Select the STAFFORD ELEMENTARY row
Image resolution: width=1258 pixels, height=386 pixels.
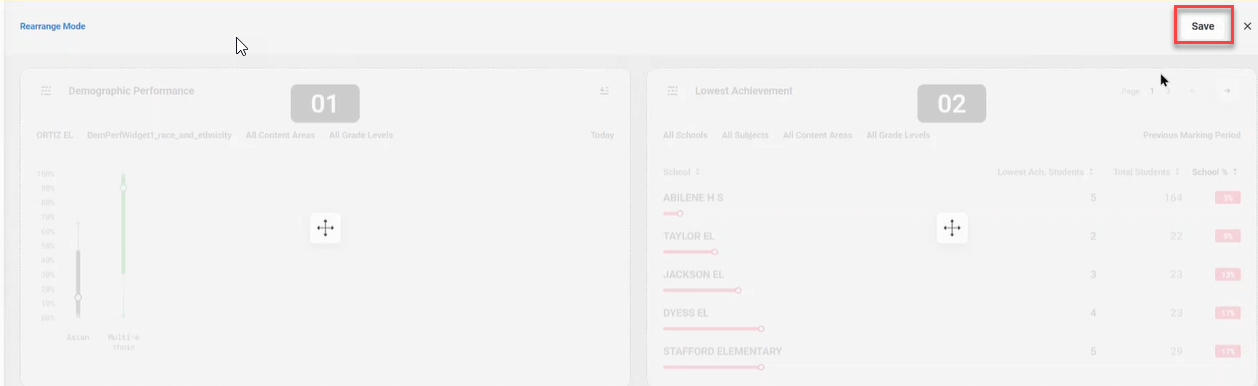951,356
